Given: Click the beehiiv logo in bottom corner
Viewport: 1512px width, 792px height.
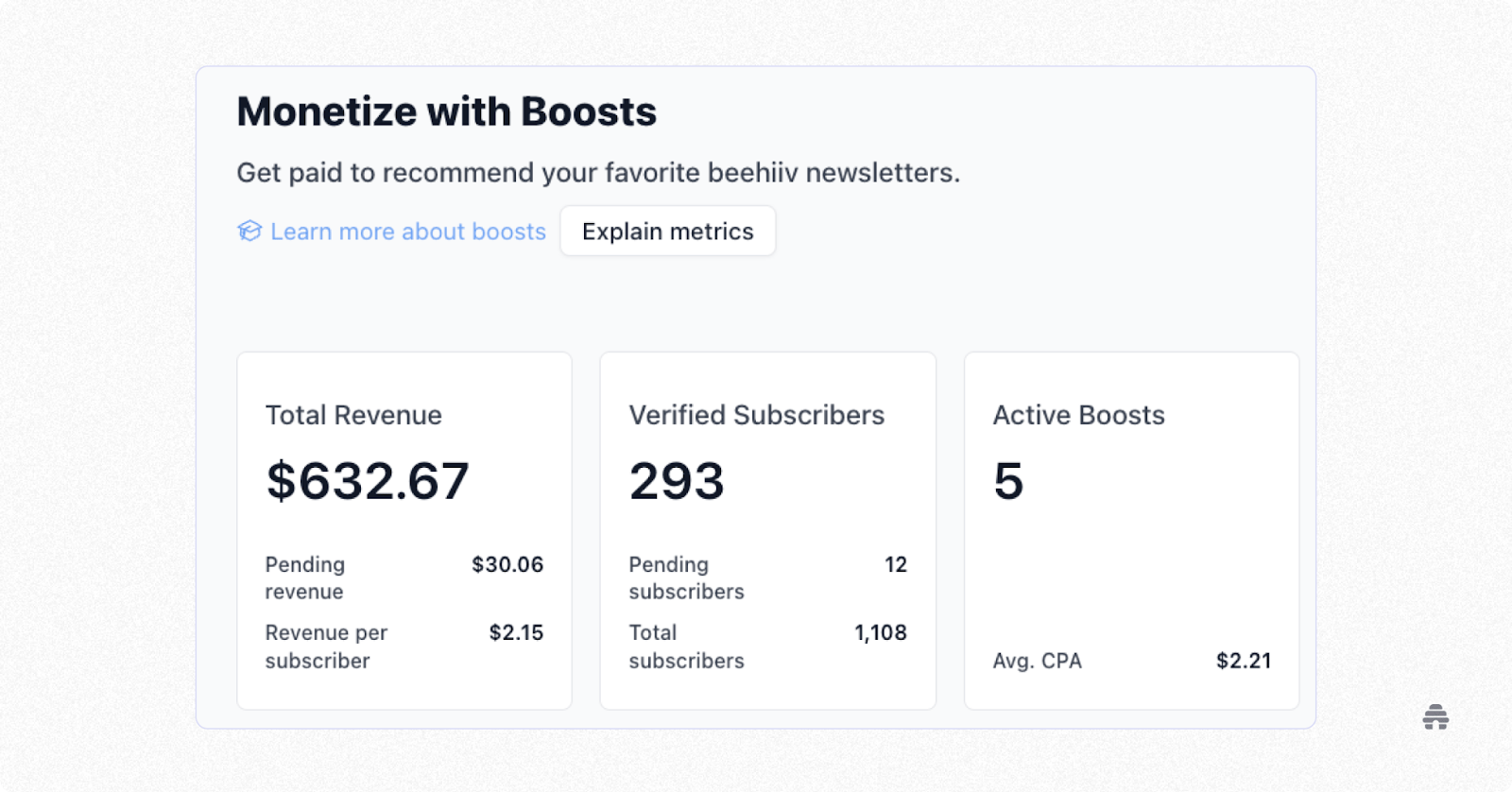Looking at the screenshot, I should coord(1435,717).
